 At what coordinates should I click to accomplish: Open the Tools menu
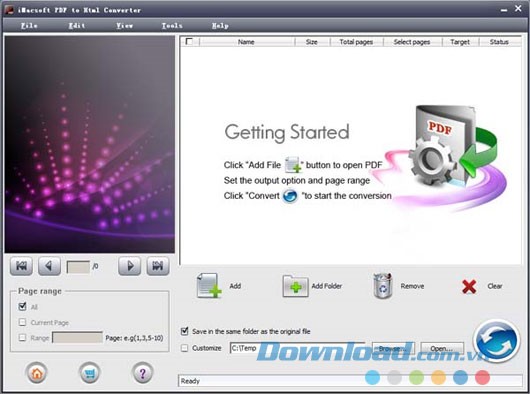pyautogui.click(x=172, y=26)
